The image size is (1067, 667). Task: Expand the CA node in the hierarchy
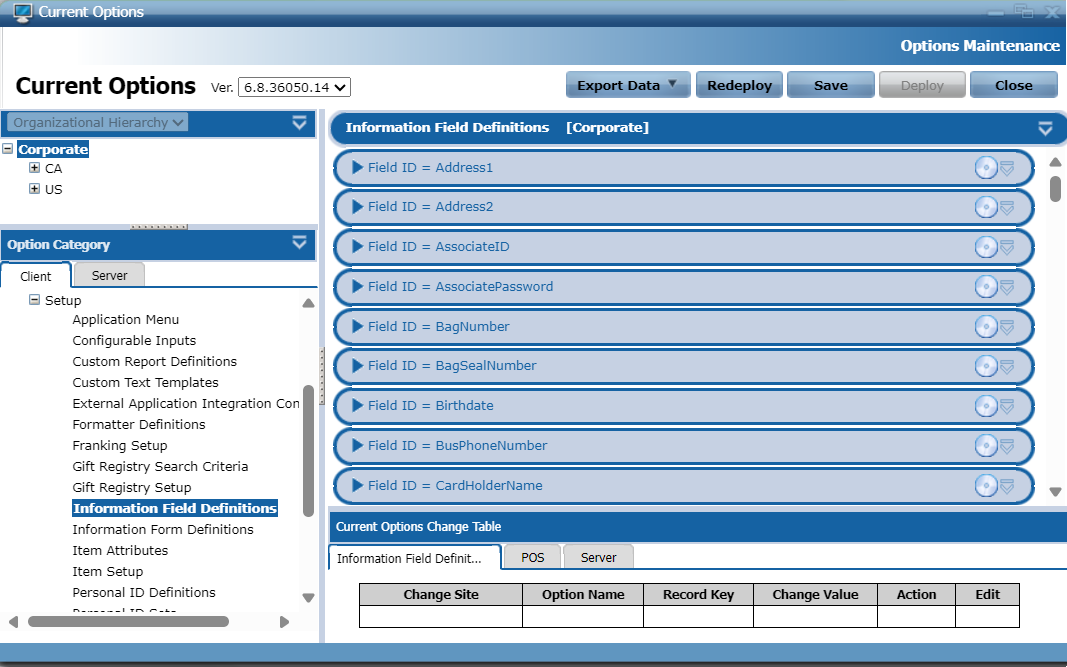(x=35, y=169)
